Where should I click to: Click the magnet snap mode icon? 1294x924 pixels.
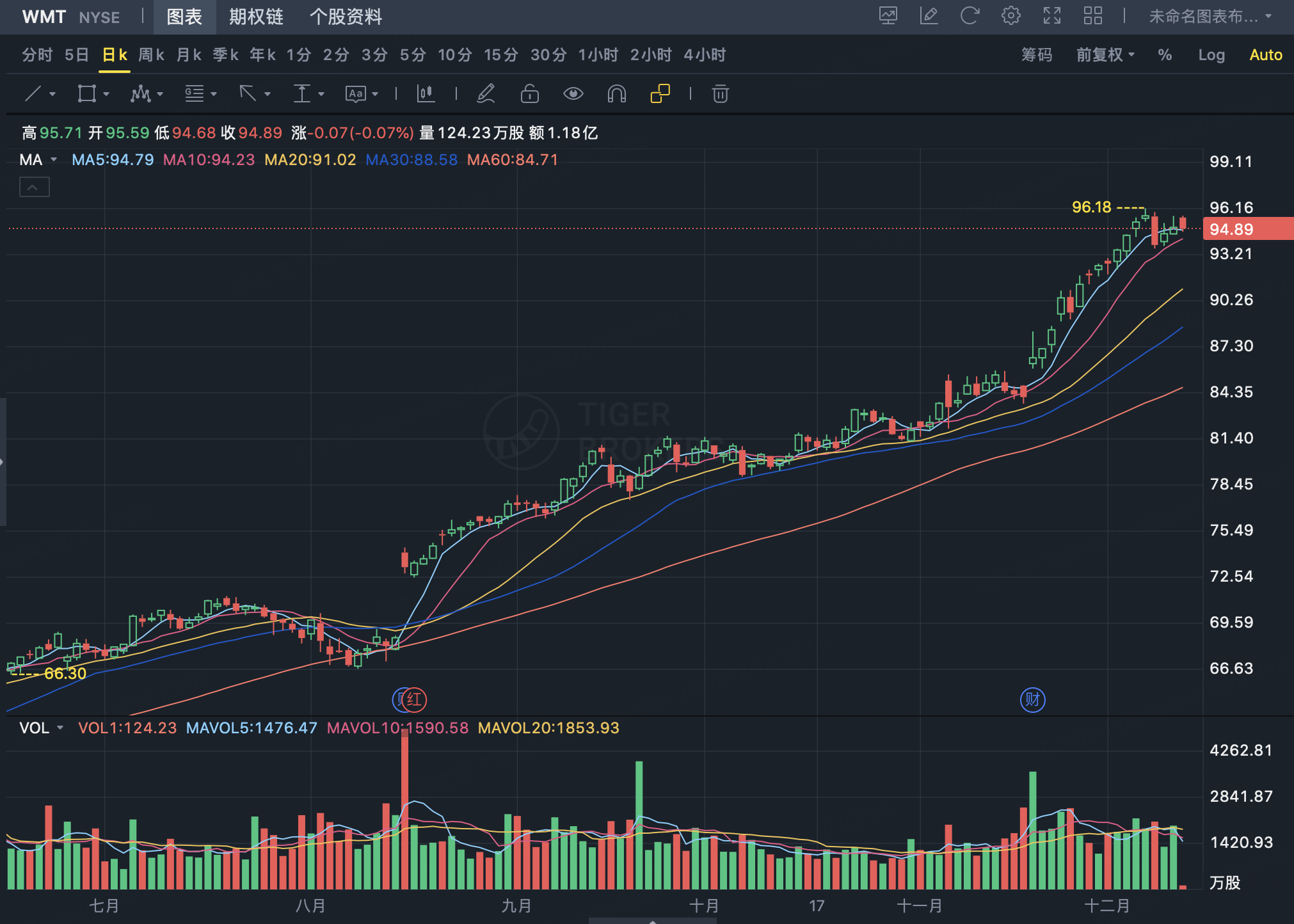(616, 94)
